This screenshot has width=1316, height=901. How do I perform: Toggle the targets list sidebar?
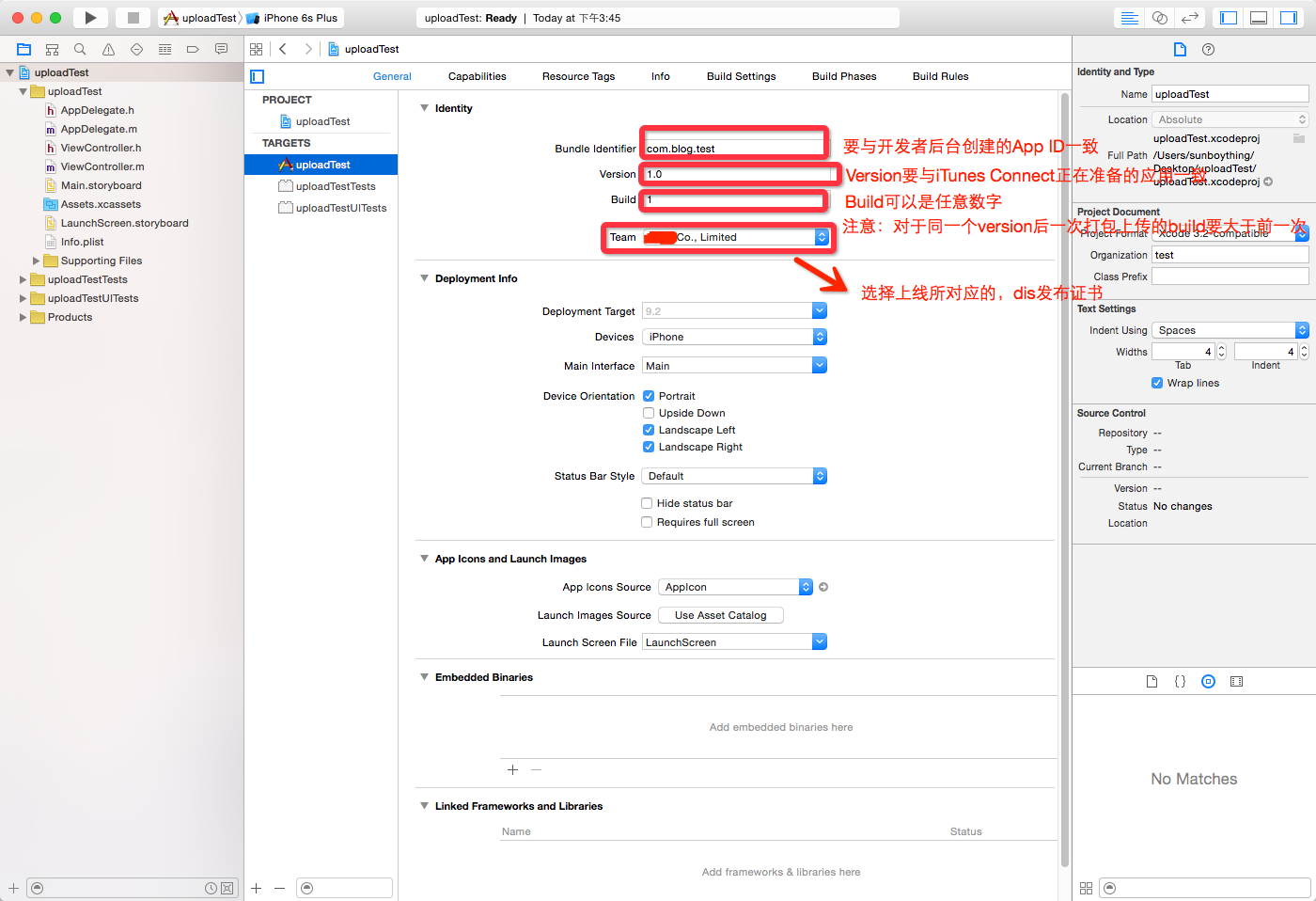click(x=258, y=76)
